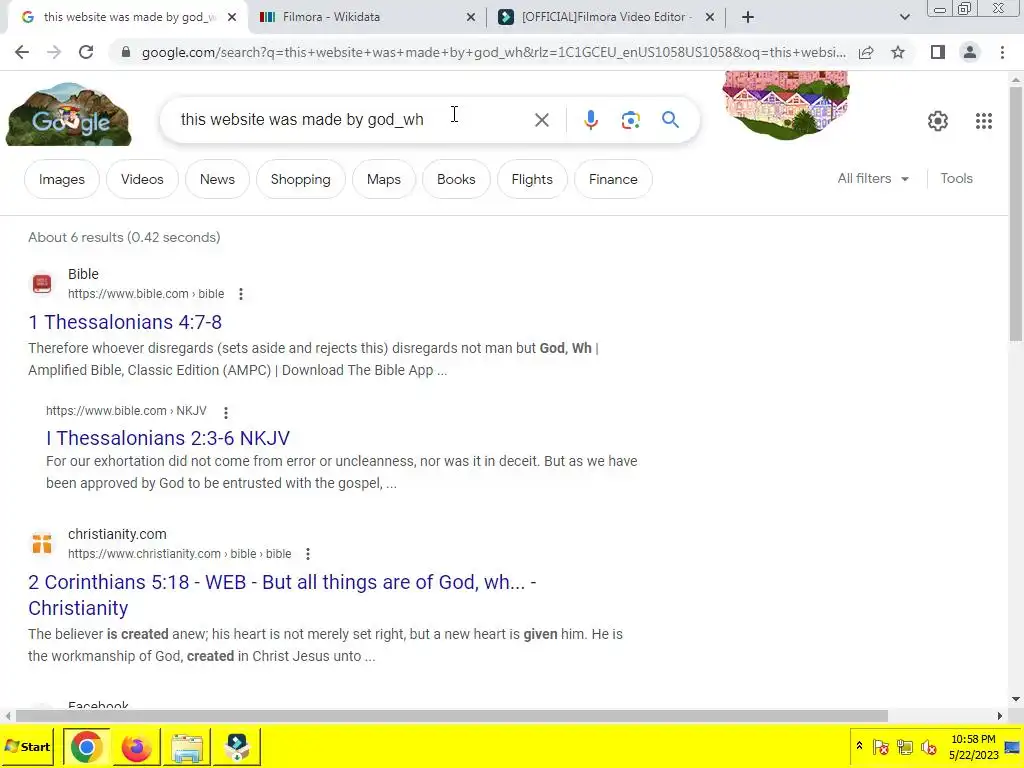Open options for christianity.com result
1024x768 pixels.
(308, 554)
